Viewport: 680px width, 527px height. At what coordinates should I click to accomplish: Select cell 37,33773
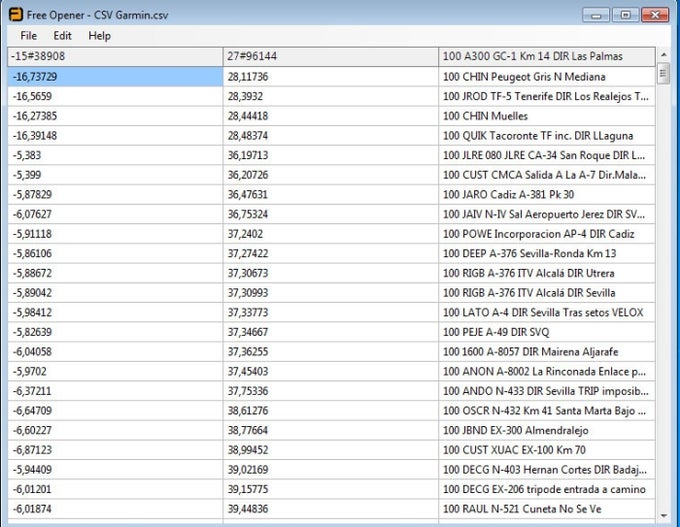point(330,313)
